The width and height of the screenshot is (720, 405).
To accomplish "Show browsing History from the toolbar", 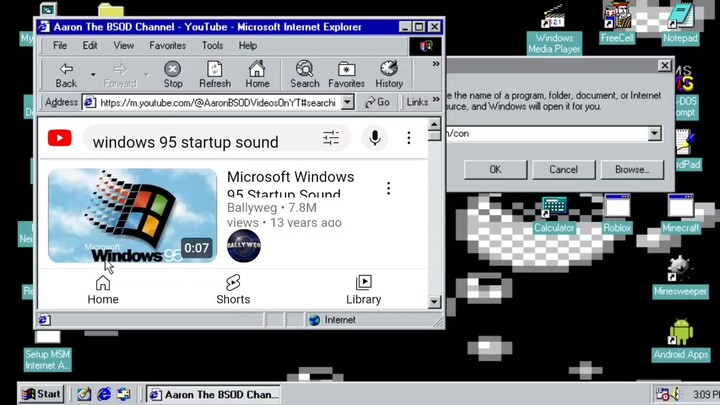I will pyautogui.click(x=389, y=75).
